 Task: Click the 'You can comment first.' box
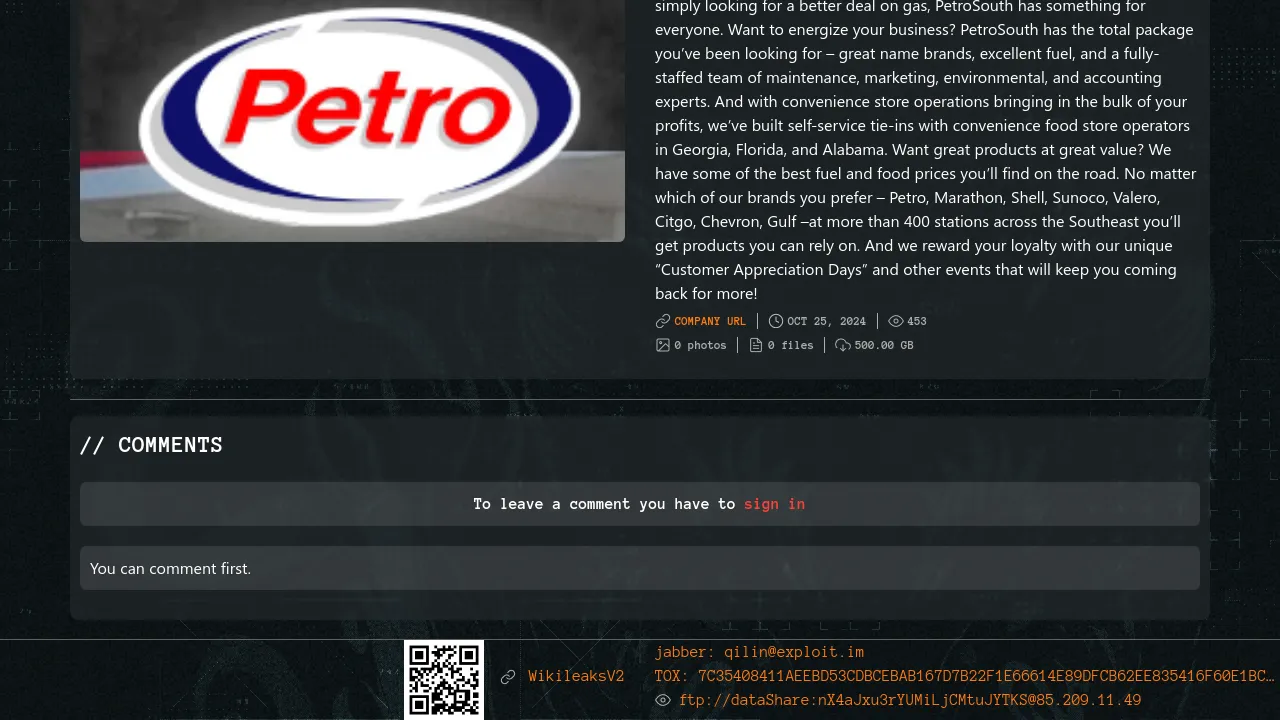640,568
